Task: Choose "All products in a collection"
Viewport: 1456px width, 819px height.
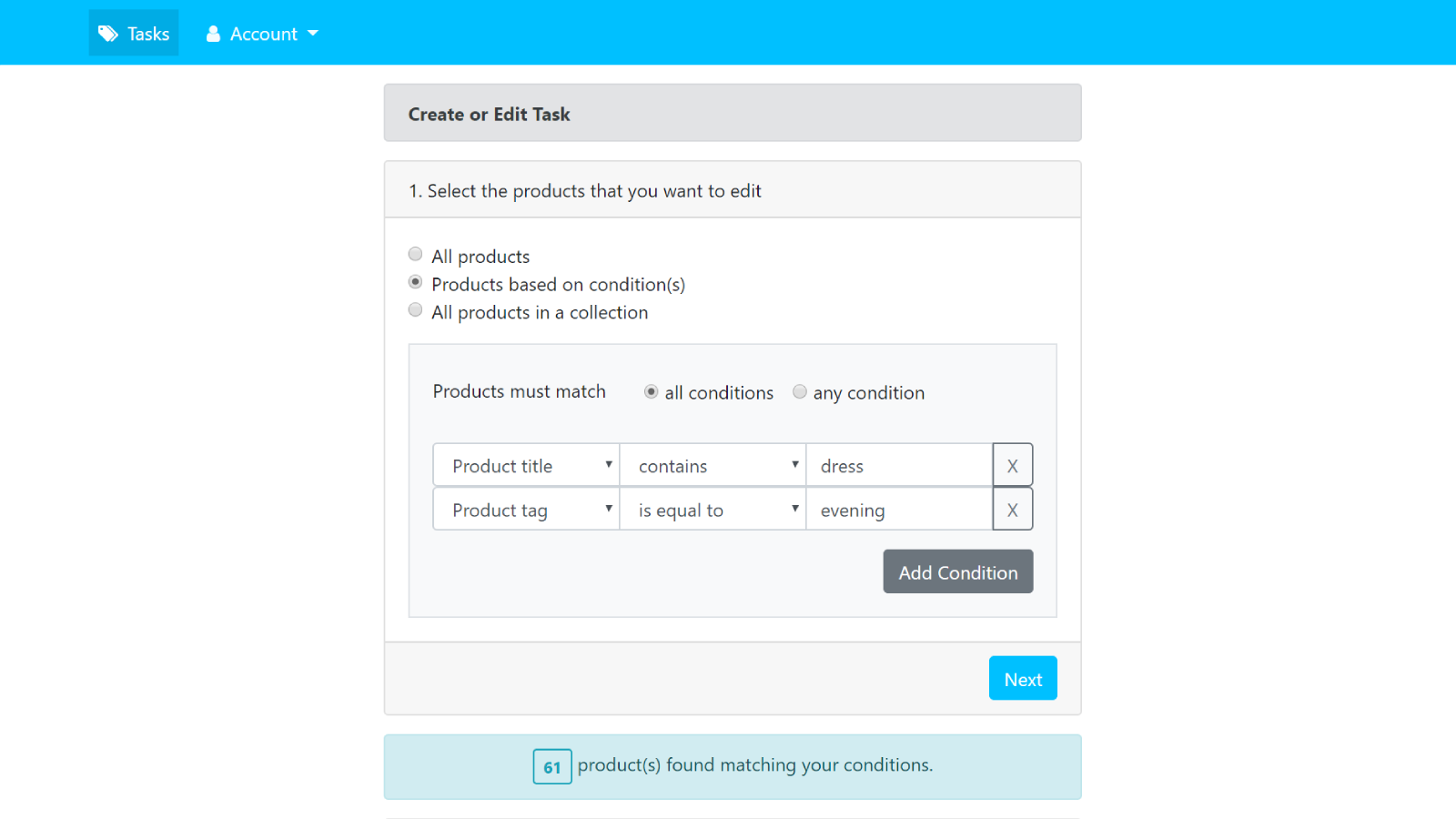Action: point(416,309)
